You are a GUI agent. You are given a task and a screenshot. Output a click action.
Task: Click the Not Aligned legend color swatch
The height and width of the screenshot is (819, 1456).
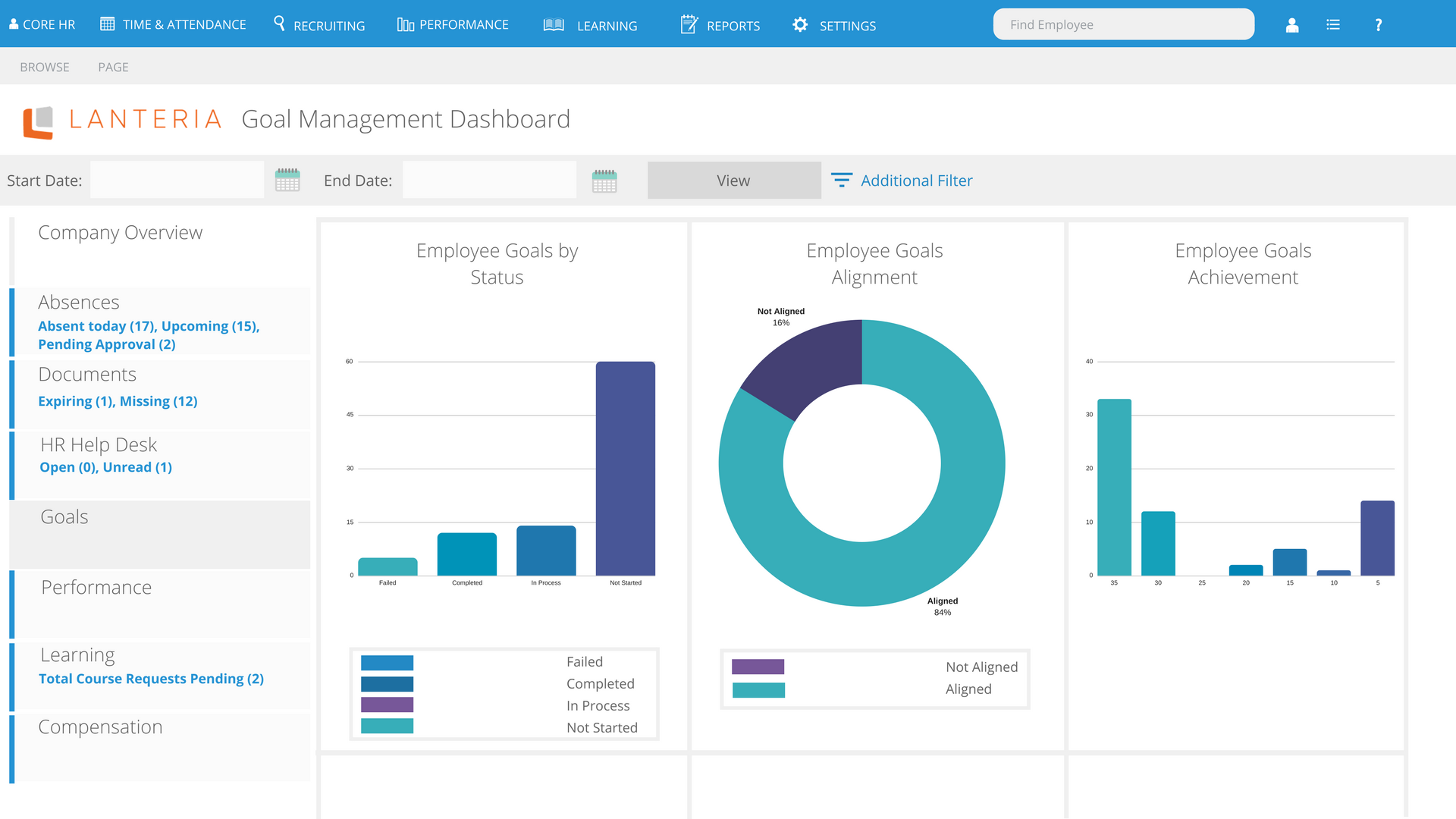click(x=758, y=667)
